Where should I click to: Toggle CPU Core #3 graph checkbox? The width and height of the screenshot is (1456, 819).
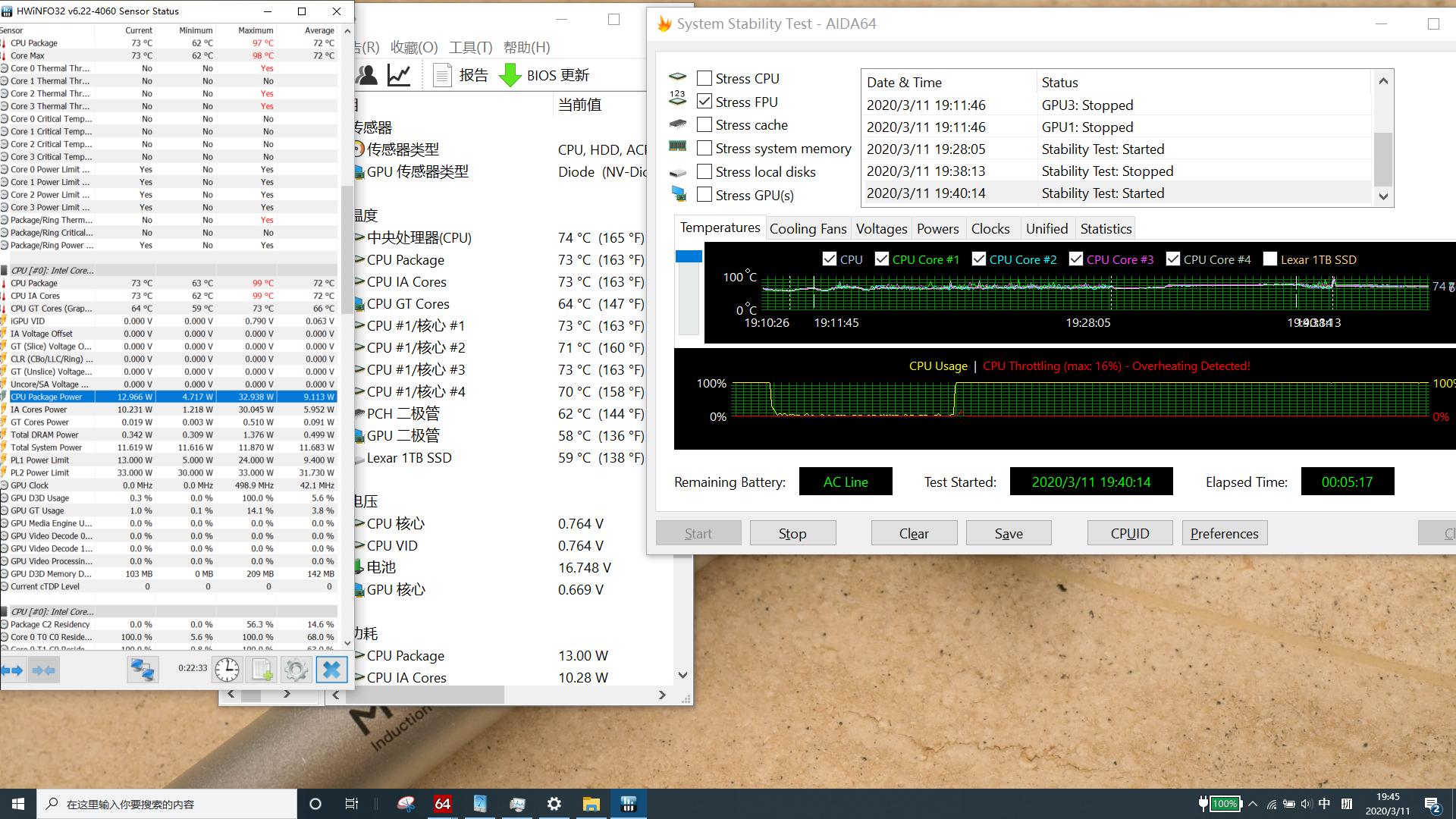coord(1075,259)
